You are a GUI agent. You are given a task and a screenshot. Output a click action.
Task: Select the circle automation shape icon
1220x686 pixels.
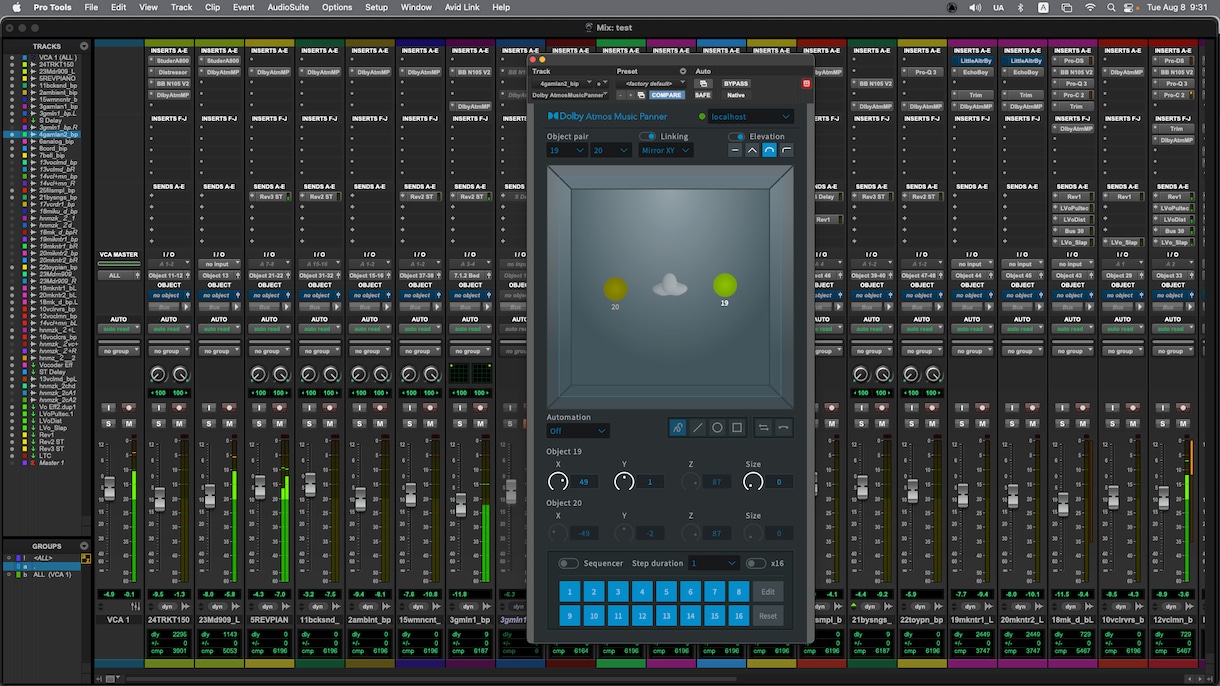tap(718, 428)
